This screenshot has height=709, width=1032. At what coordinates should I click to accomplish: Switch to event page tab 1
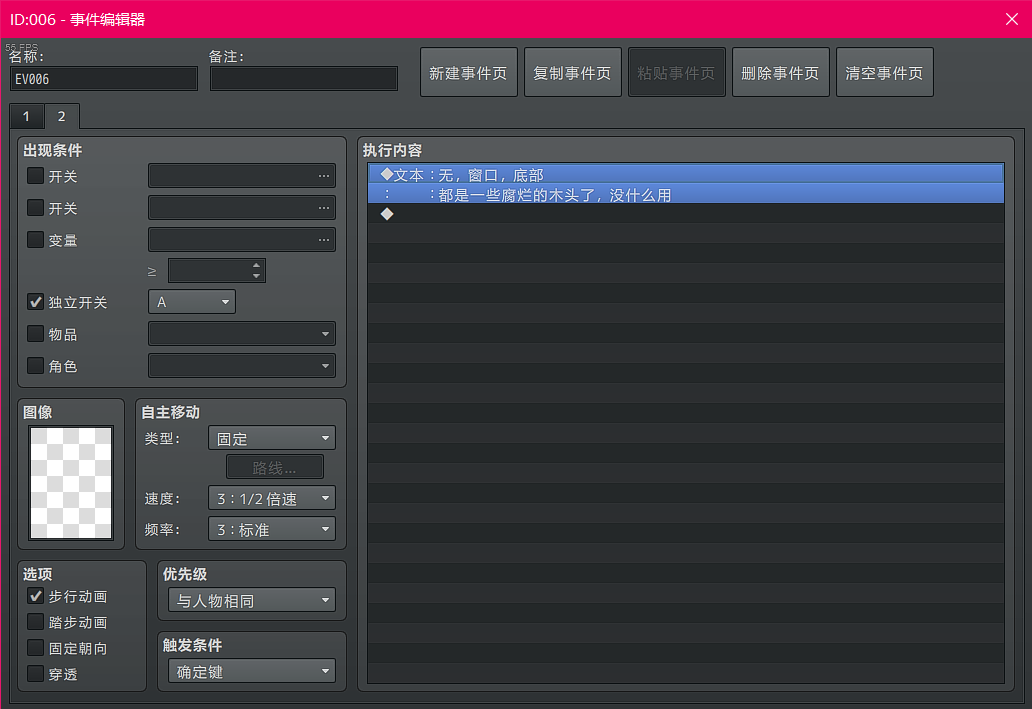pos(26,117)
